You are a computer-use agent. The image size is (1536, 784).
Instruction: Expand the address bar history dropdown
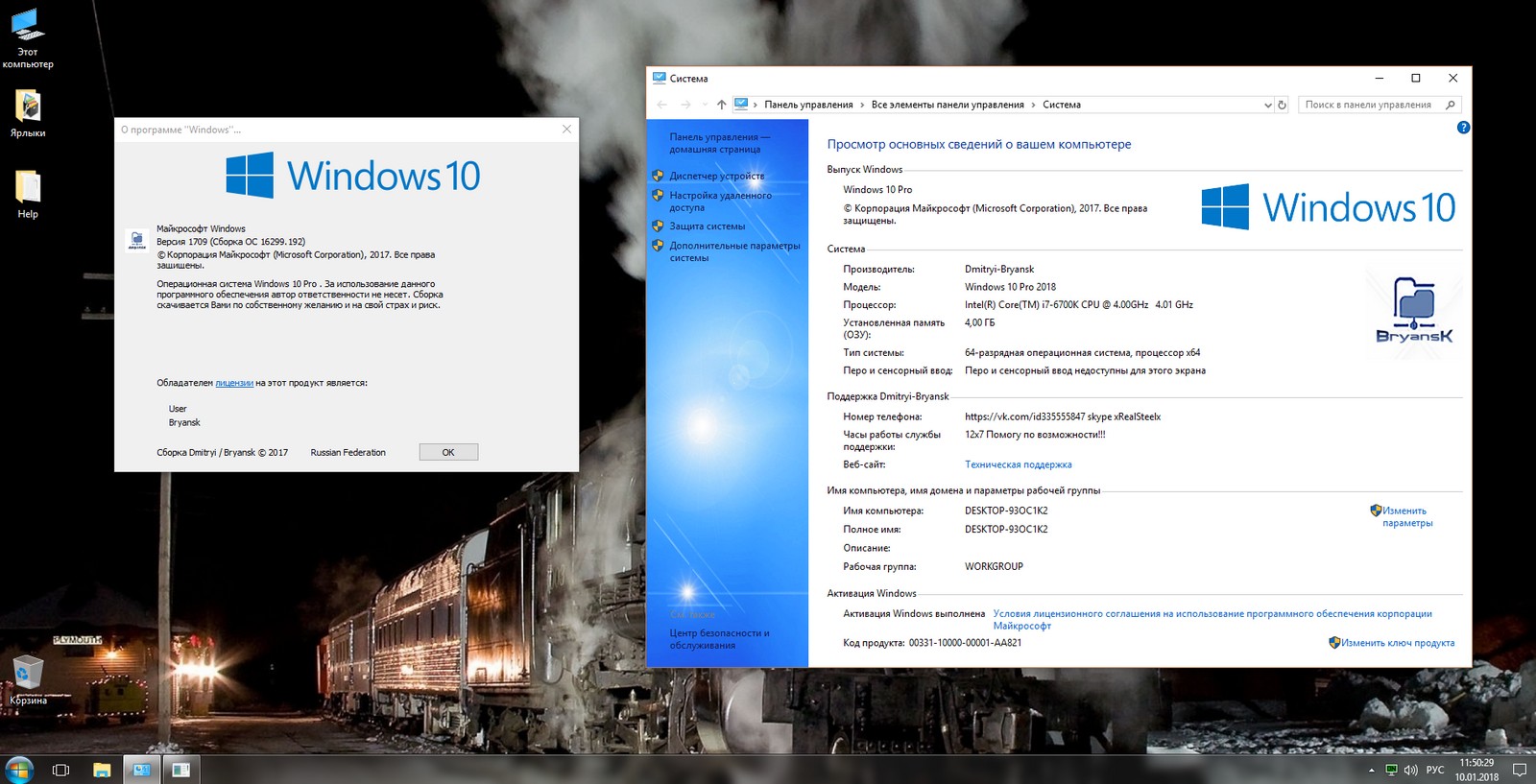pyautogui.click(x=1267, y=105)
